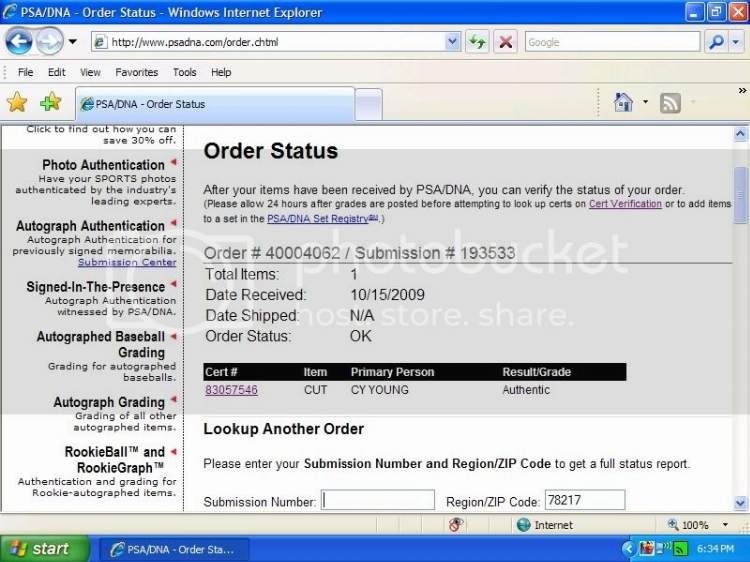The image size is (750, 562).
Task: Click PSA/DNA - Order Sta... taskbar button
Action: click(x=174, y=549)
